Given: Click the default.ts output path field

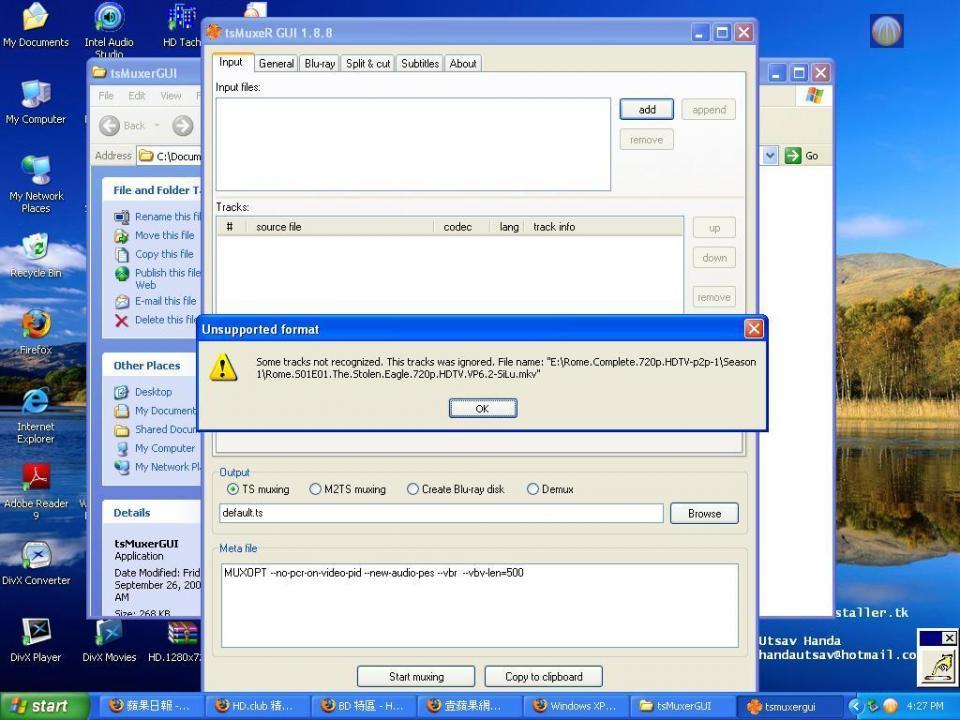Looking at the screenshot, I should (441, 513).
